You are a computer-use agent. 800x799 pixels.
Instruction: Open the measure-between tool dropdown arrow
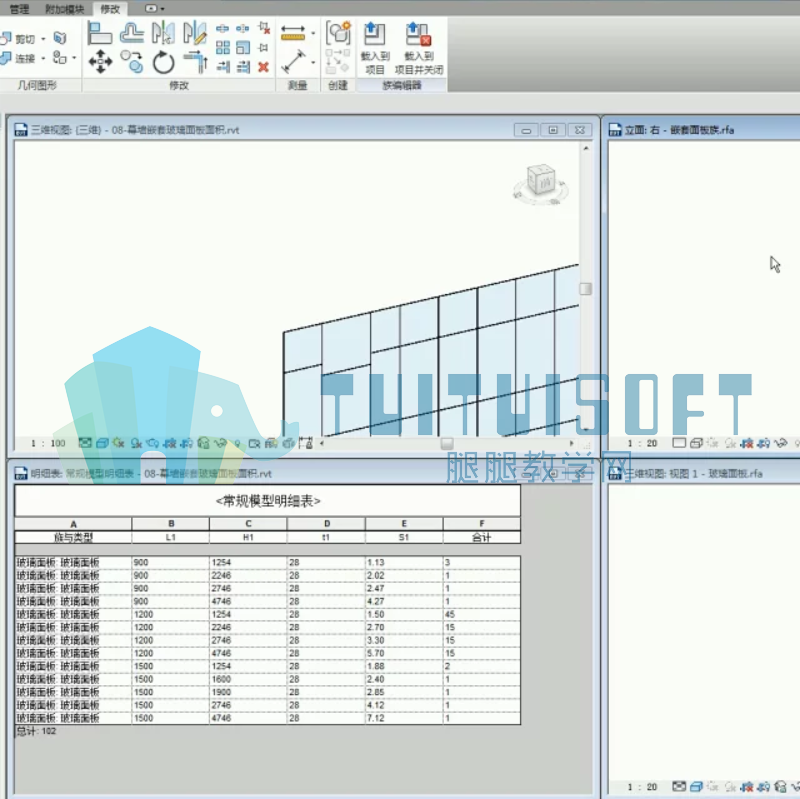click(313, 62)
